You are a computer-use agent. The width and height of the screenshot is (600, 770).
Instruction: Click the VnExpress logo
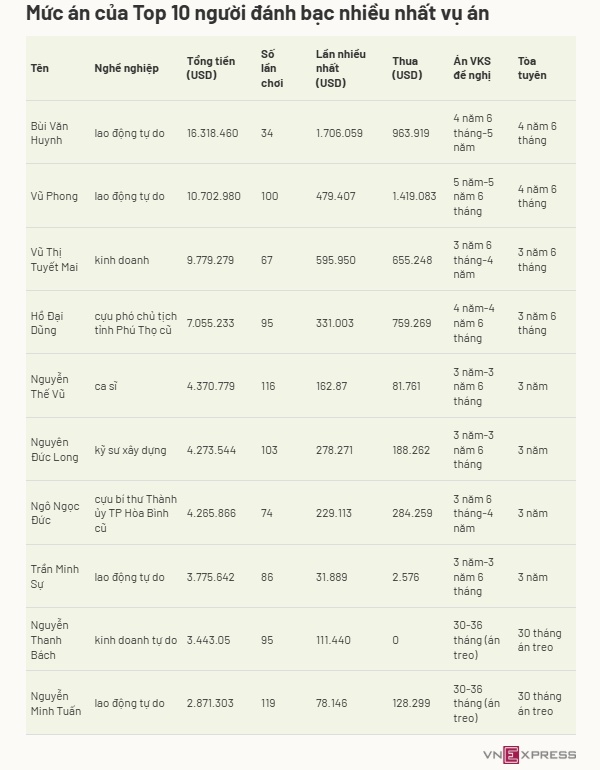tap(529, 755)
